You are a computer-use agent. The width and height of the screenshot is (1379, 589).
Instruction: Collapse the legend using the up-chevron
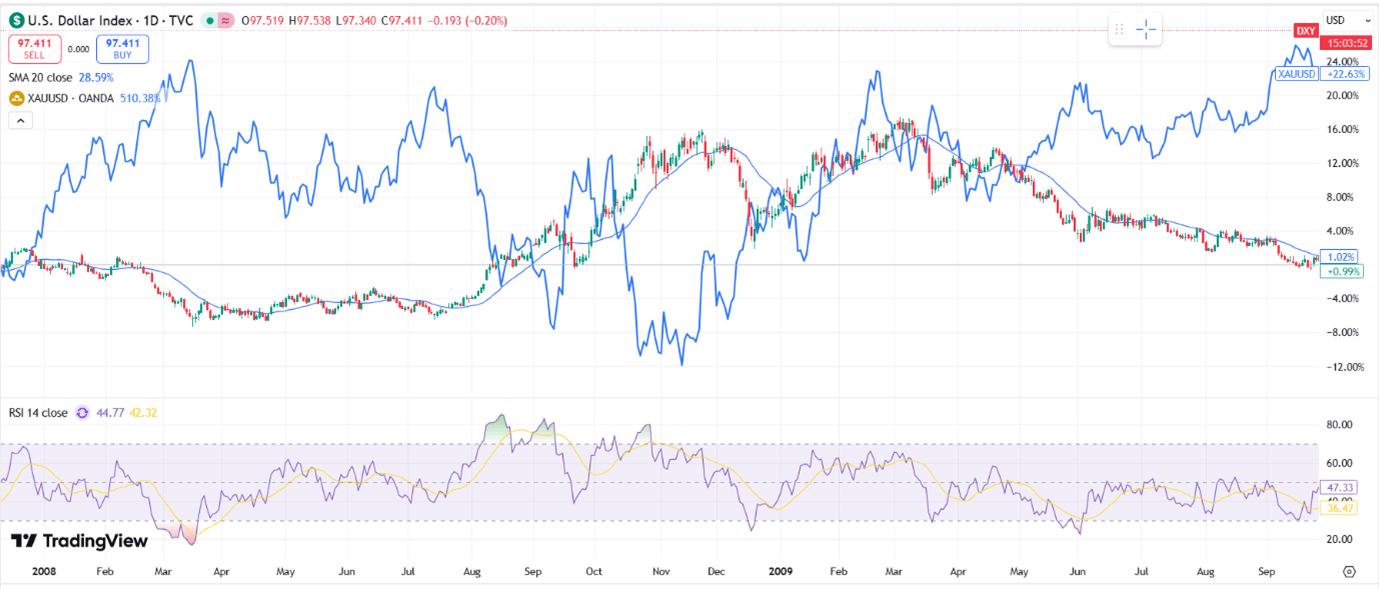click(20, 119)
